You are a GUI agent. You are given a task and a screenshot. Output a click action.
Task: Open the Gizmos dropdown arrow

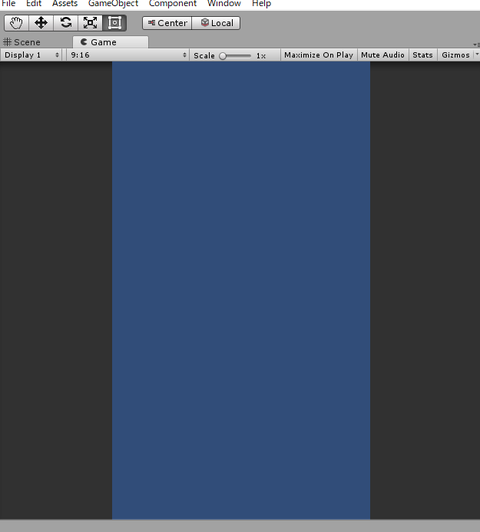click(477, 54)
